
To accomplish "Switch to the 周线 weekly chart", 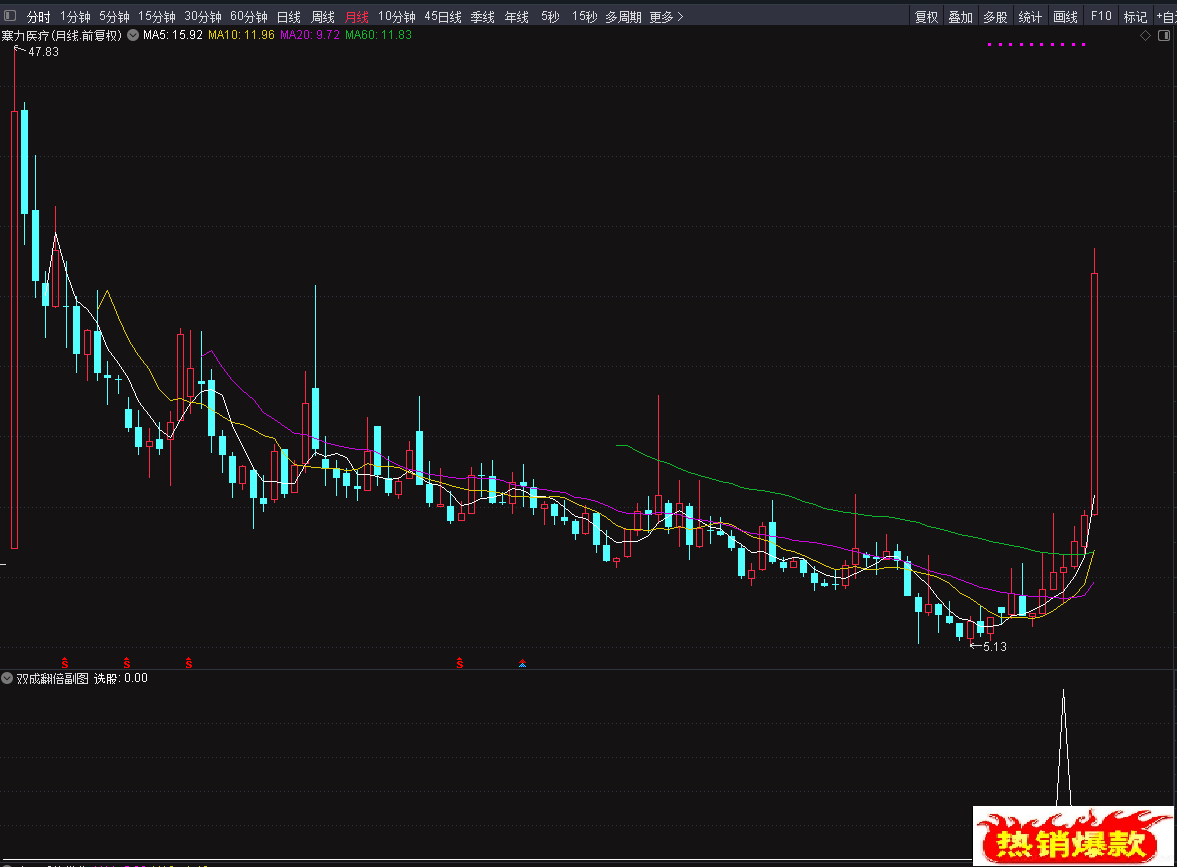I will tap(323, 17).
